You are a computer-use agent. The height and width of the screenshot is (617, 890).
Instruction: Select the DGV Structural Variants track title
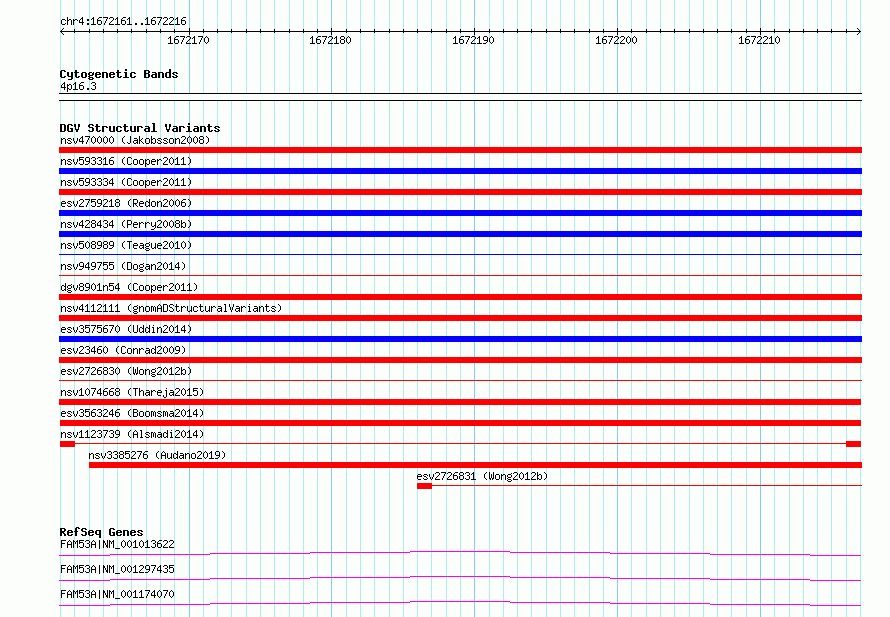pos(140,128)
